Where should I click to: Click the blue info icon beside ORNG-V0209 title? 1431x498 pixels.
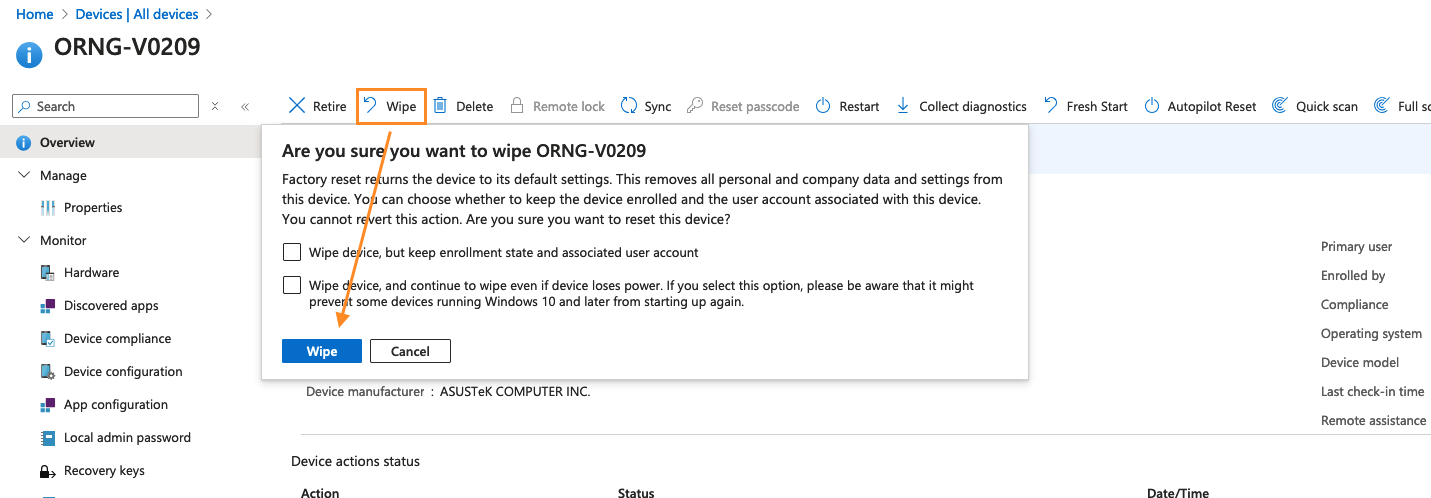coord(30,53)
